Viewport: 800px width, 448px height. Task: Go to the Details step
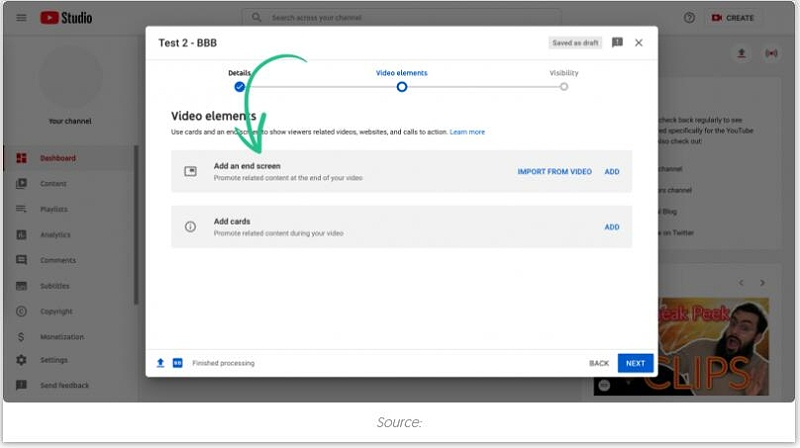coord(239,87)
